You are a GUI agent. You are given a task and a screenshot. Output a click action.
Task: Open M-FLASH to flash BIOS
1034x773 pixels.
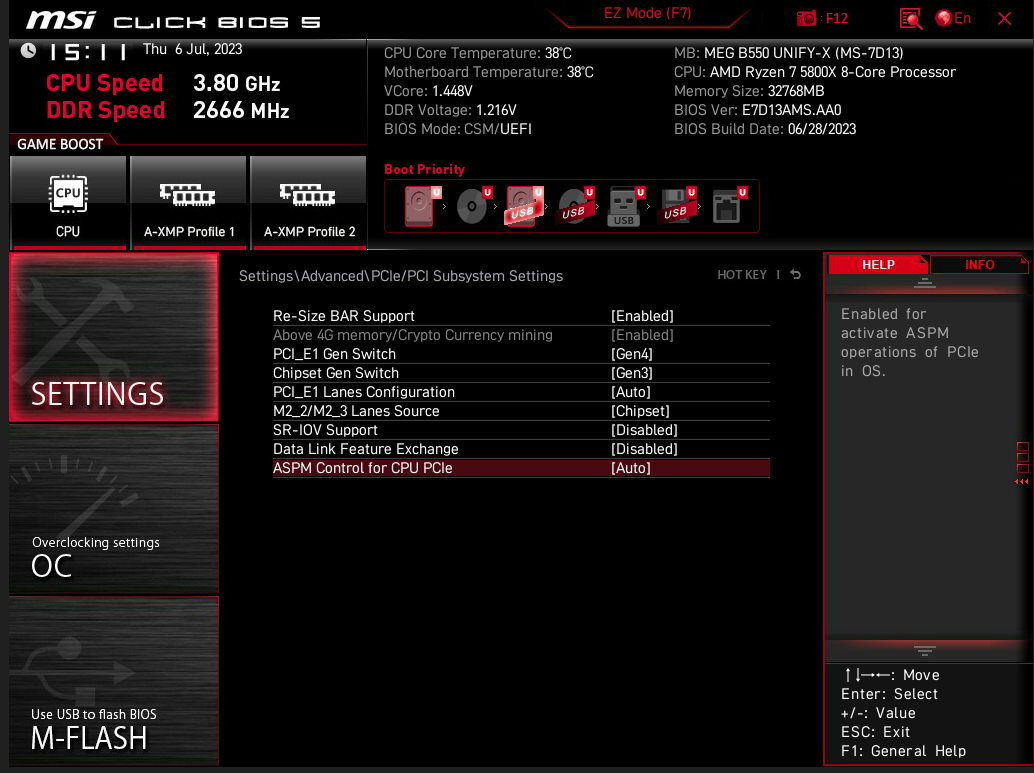pos(114,681)
